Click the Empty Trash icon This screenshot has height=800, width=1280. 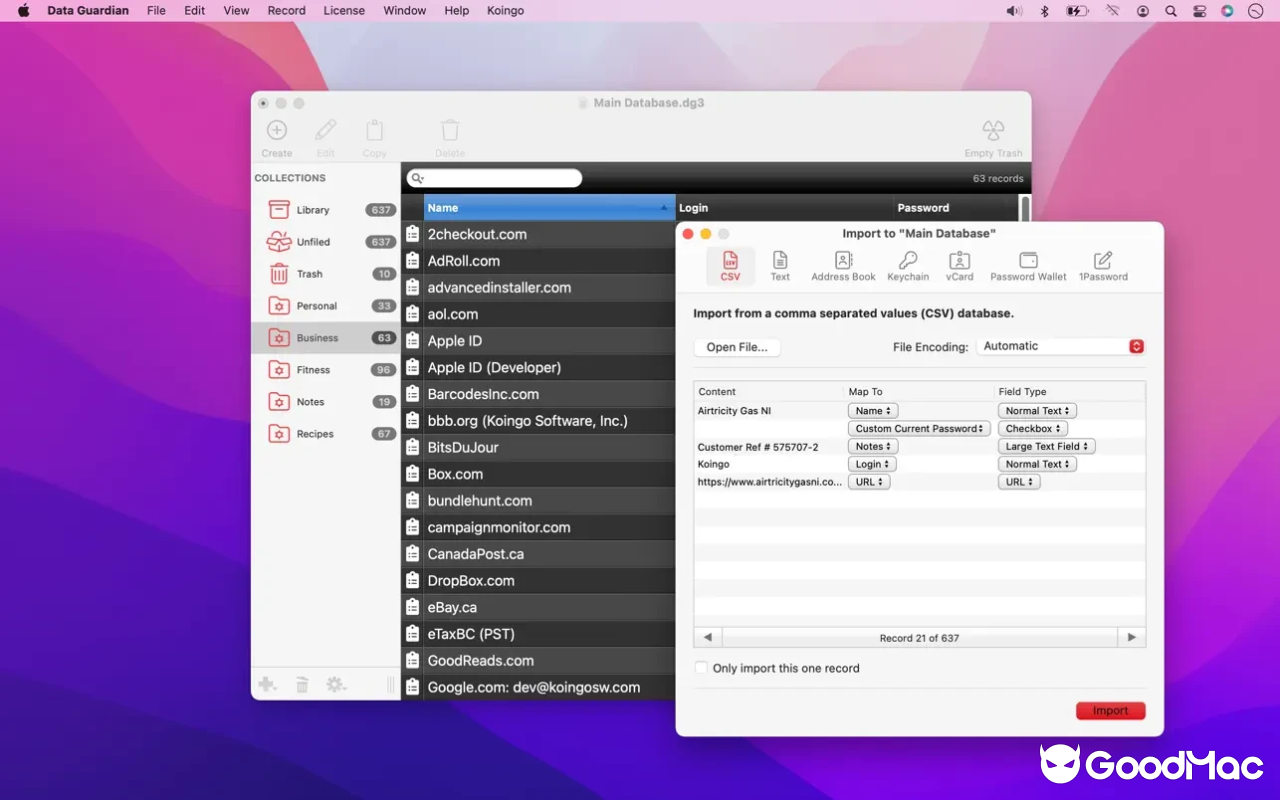click(993, 131)
